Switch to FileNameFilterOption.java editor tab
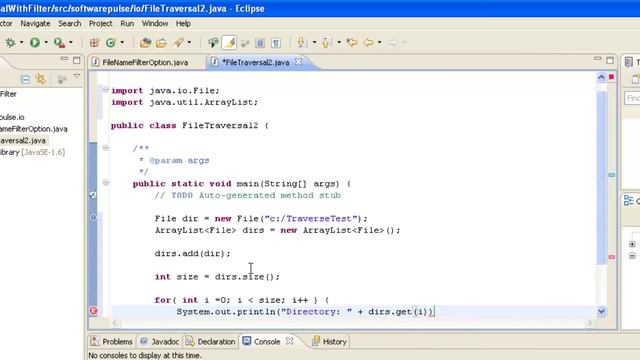 140,62
